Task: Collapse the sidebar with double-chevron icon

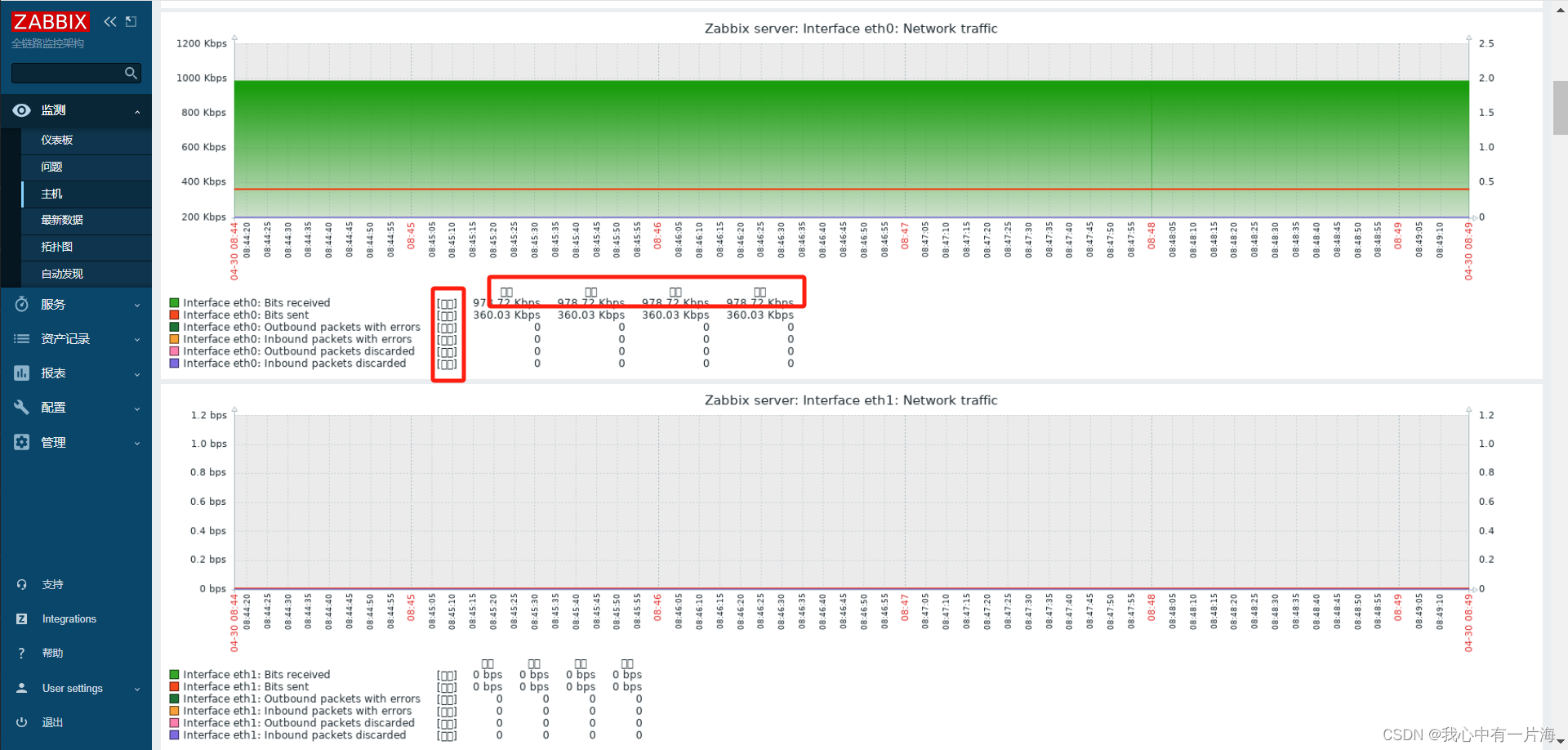Action: tap(110, 21)
